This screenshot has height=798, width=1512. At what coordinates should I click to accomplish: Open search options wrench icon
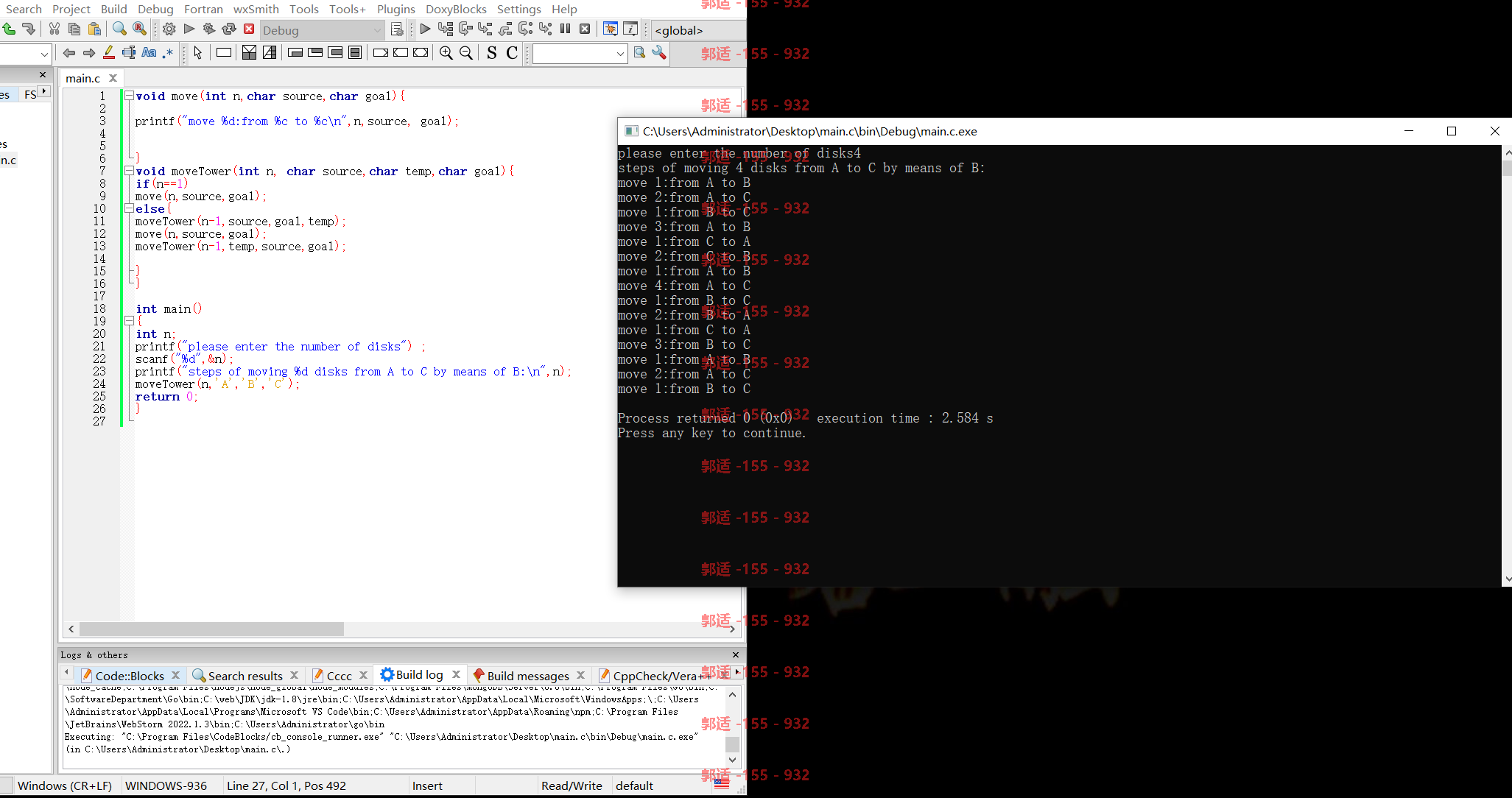point(659,53)
